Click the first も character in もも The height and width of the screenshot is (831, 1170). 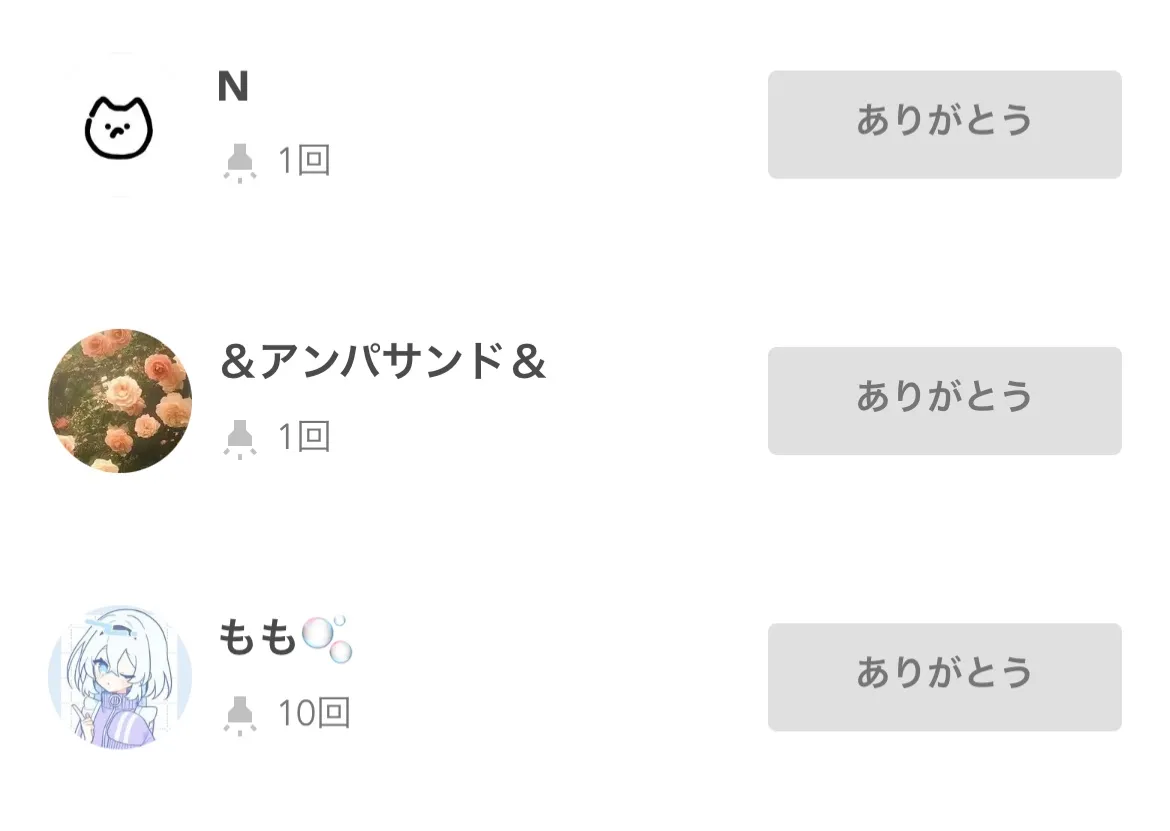coord(238,638)
